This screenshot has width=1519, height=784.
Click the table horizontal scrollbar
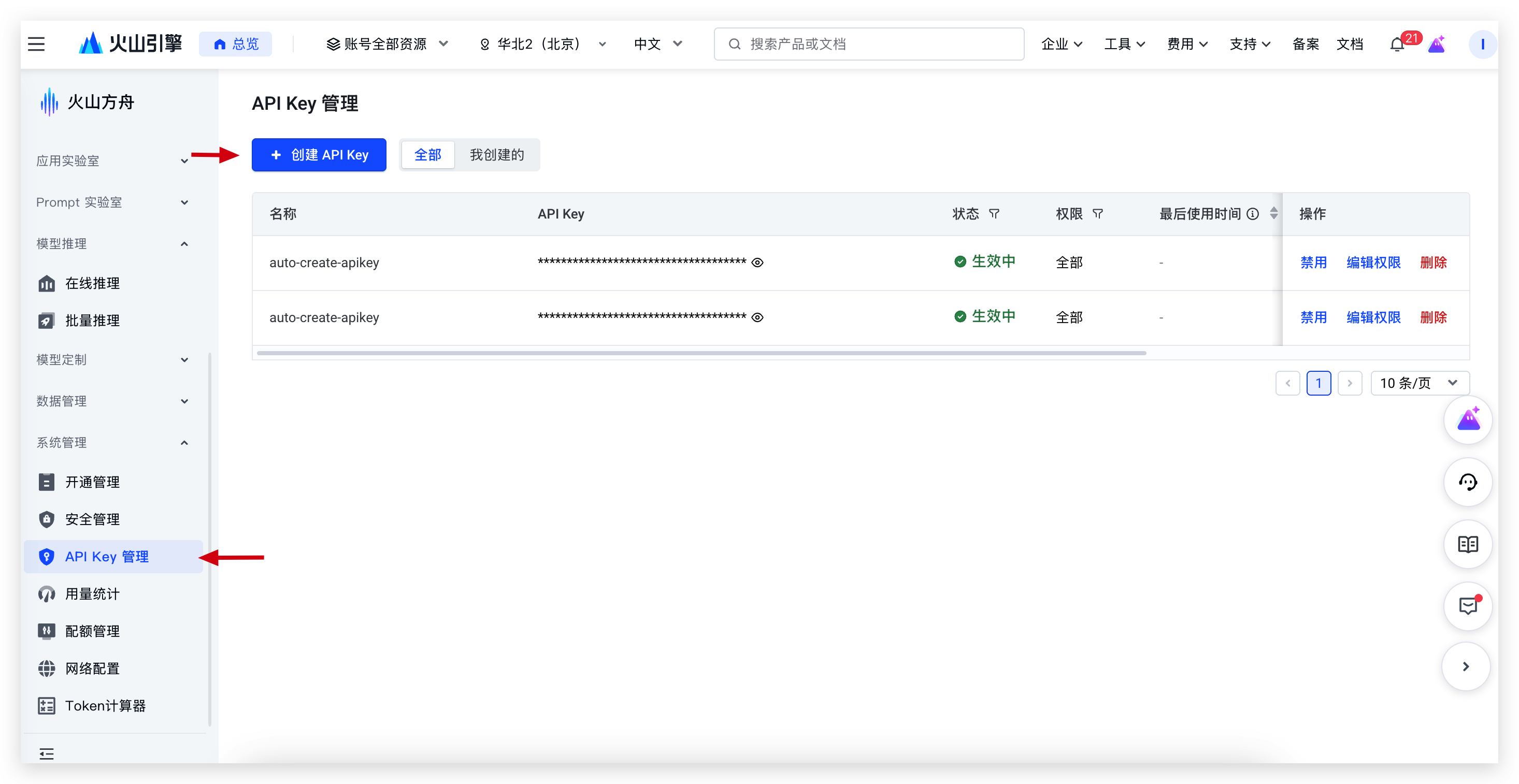click(701, 353)
